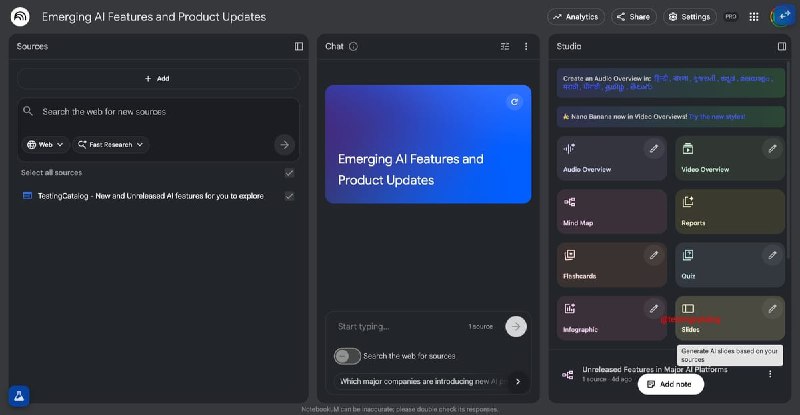This screenshot has width=800, height=415.
Task: Open the Chat three-dot menu
Action: [x=526, y=46]
